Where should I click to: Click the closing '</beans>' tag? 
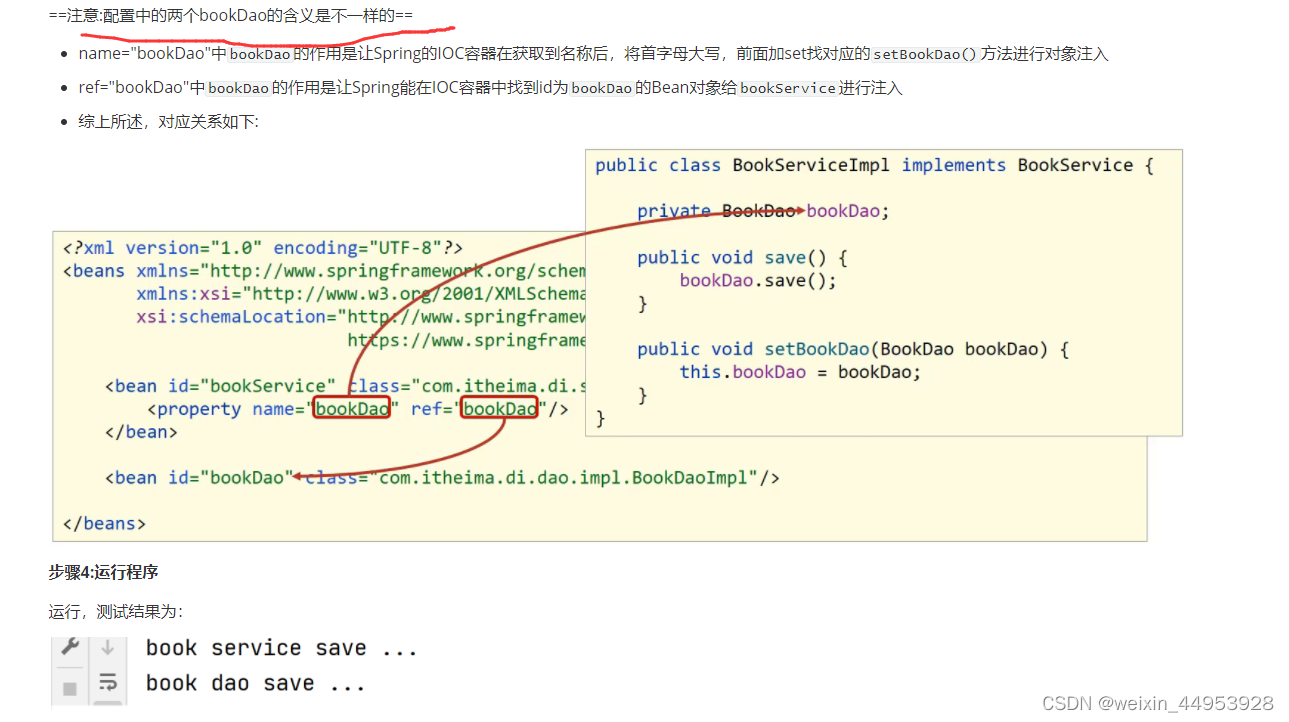tap(104, 524)
